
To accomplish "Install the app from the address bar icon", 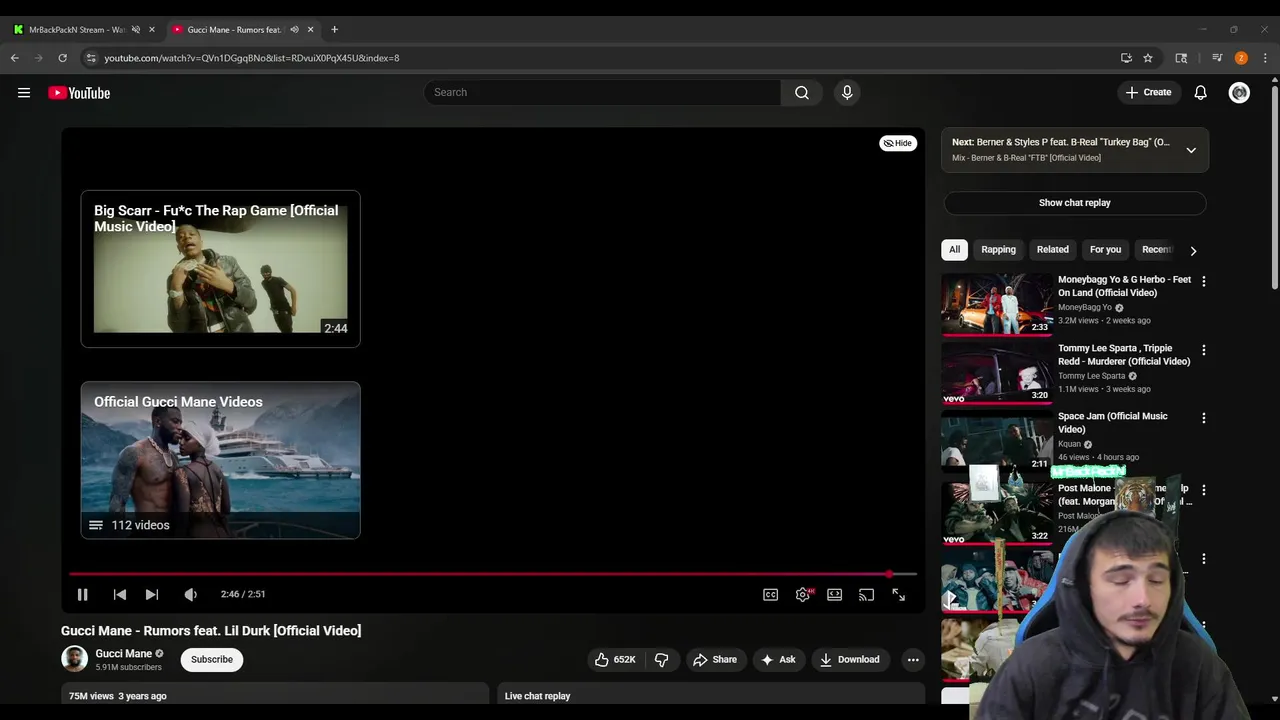I will [1126, 58].
